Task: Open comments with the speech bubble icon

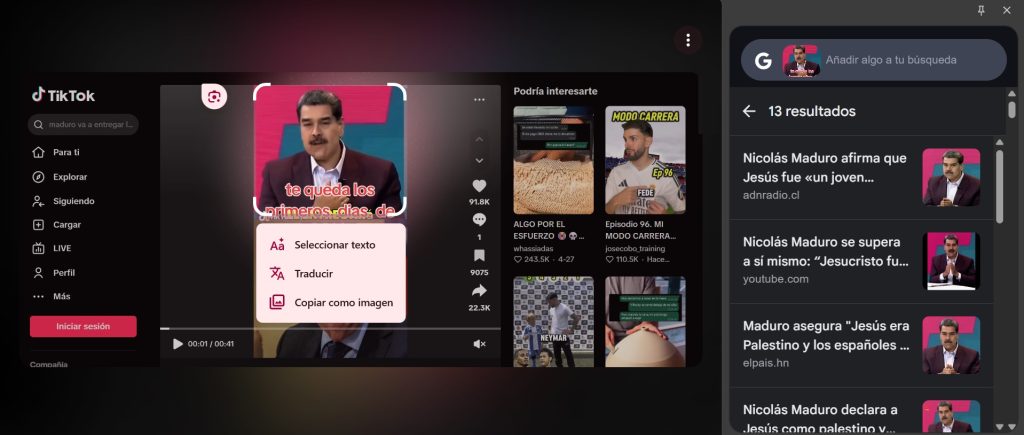Action: point(479,220)
